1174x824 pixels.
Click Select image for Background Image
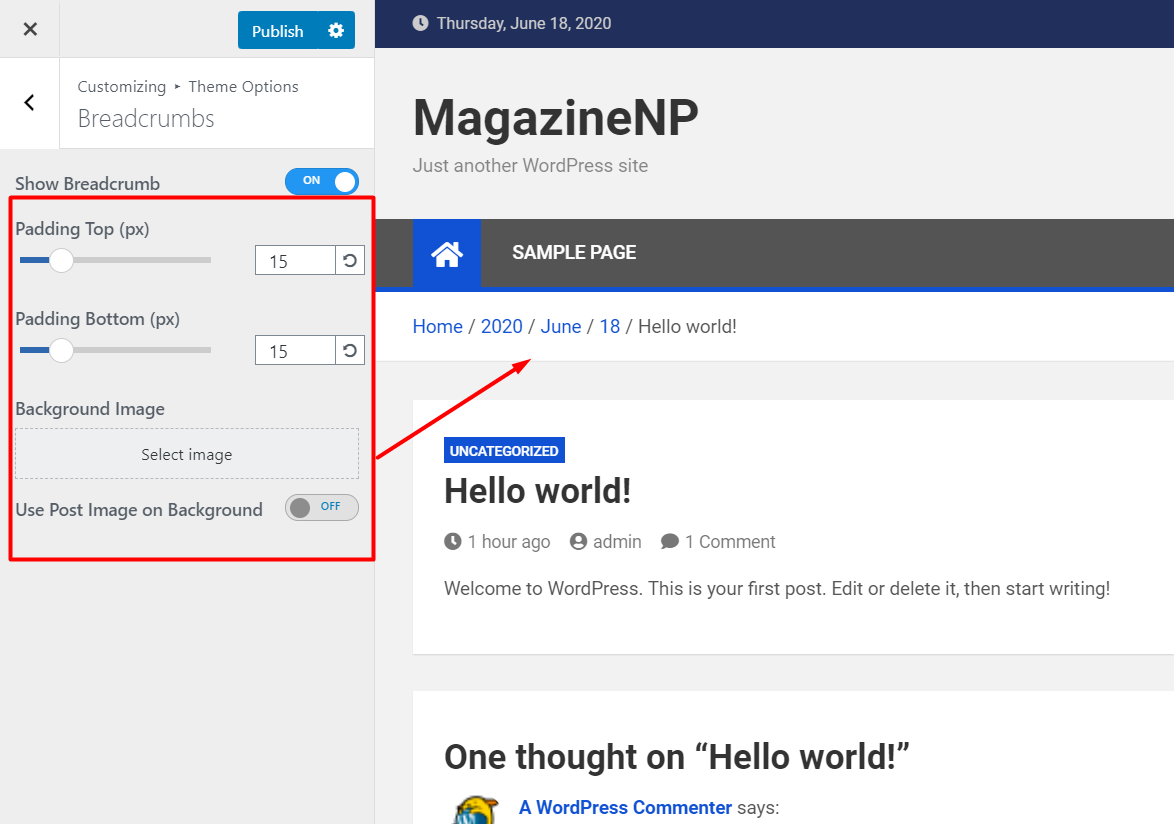point(187,454)
